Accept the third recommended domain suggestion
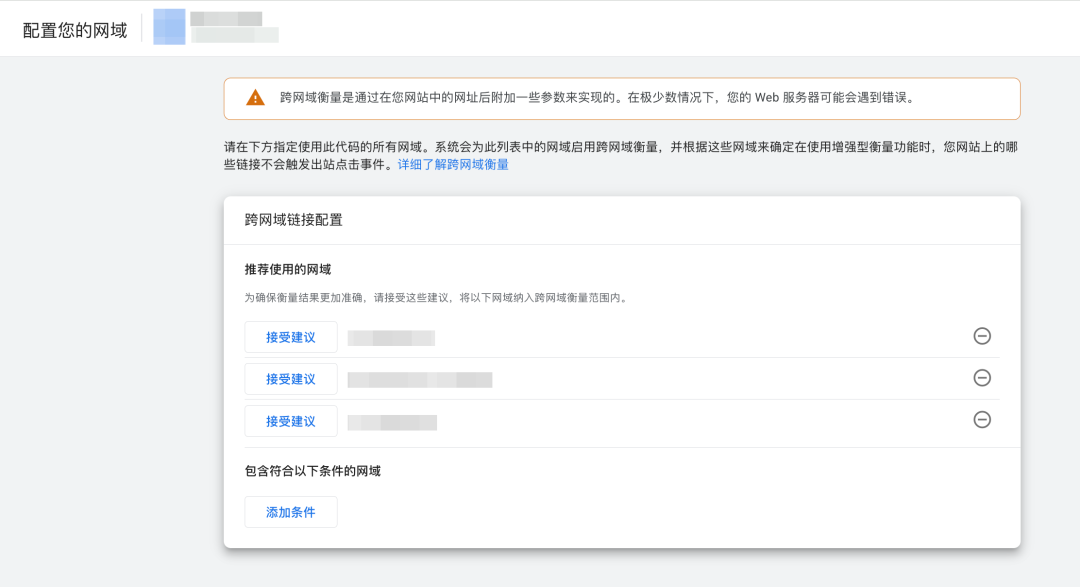1080x587 pixels. pyautogui.click(x=291, y=421)
